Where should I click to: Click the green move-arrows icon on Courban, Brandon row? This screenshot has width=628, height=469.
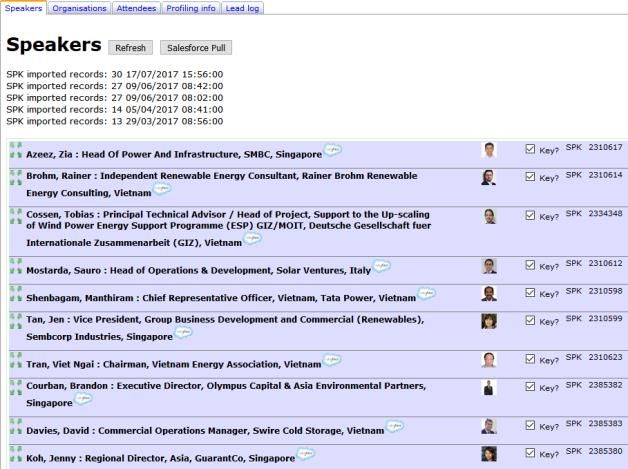[x=16, y=387]
